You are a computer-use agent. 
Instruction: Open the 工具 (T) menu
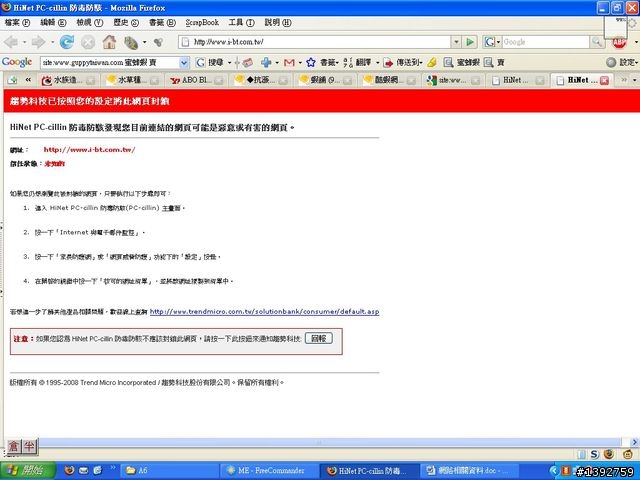[241, 22]
